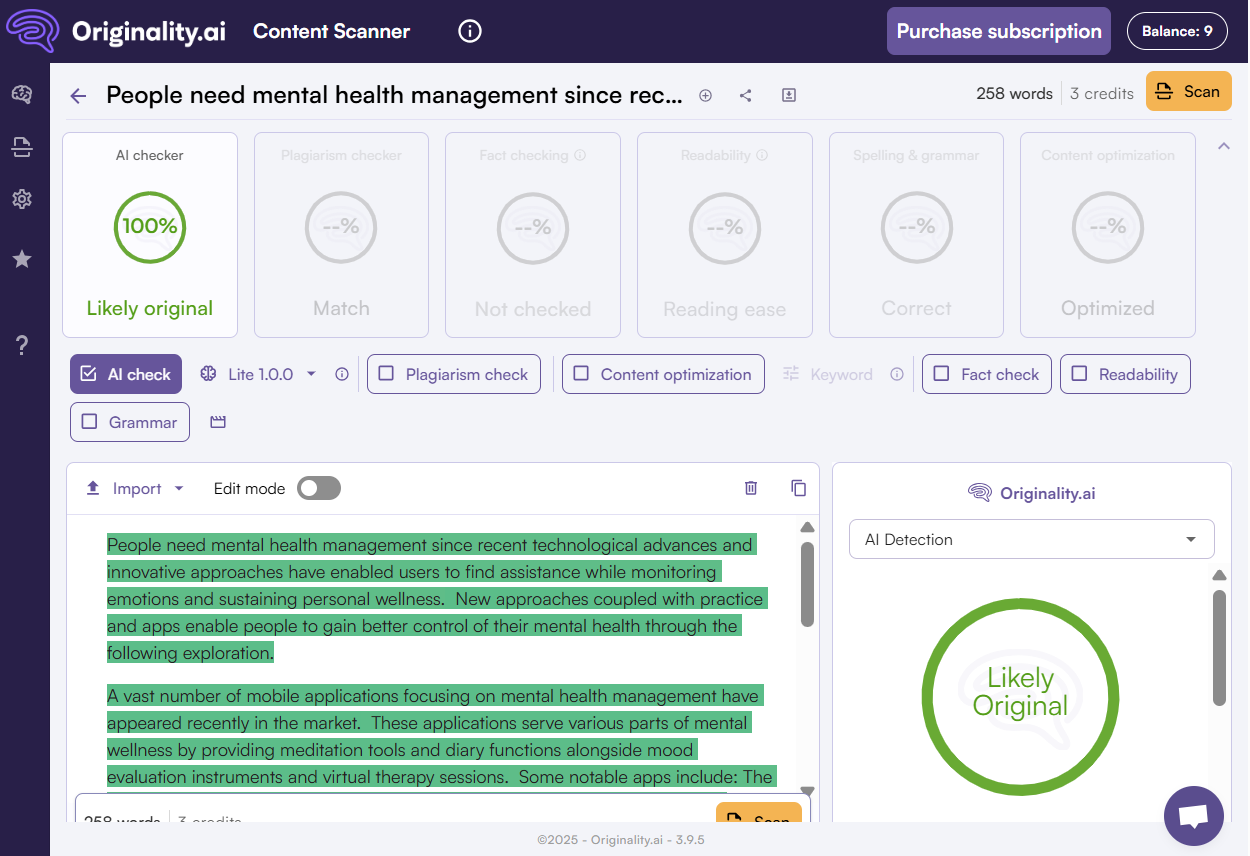Select the Readability result card
Screen dimensions: 1250x856
tap(725, 235)
